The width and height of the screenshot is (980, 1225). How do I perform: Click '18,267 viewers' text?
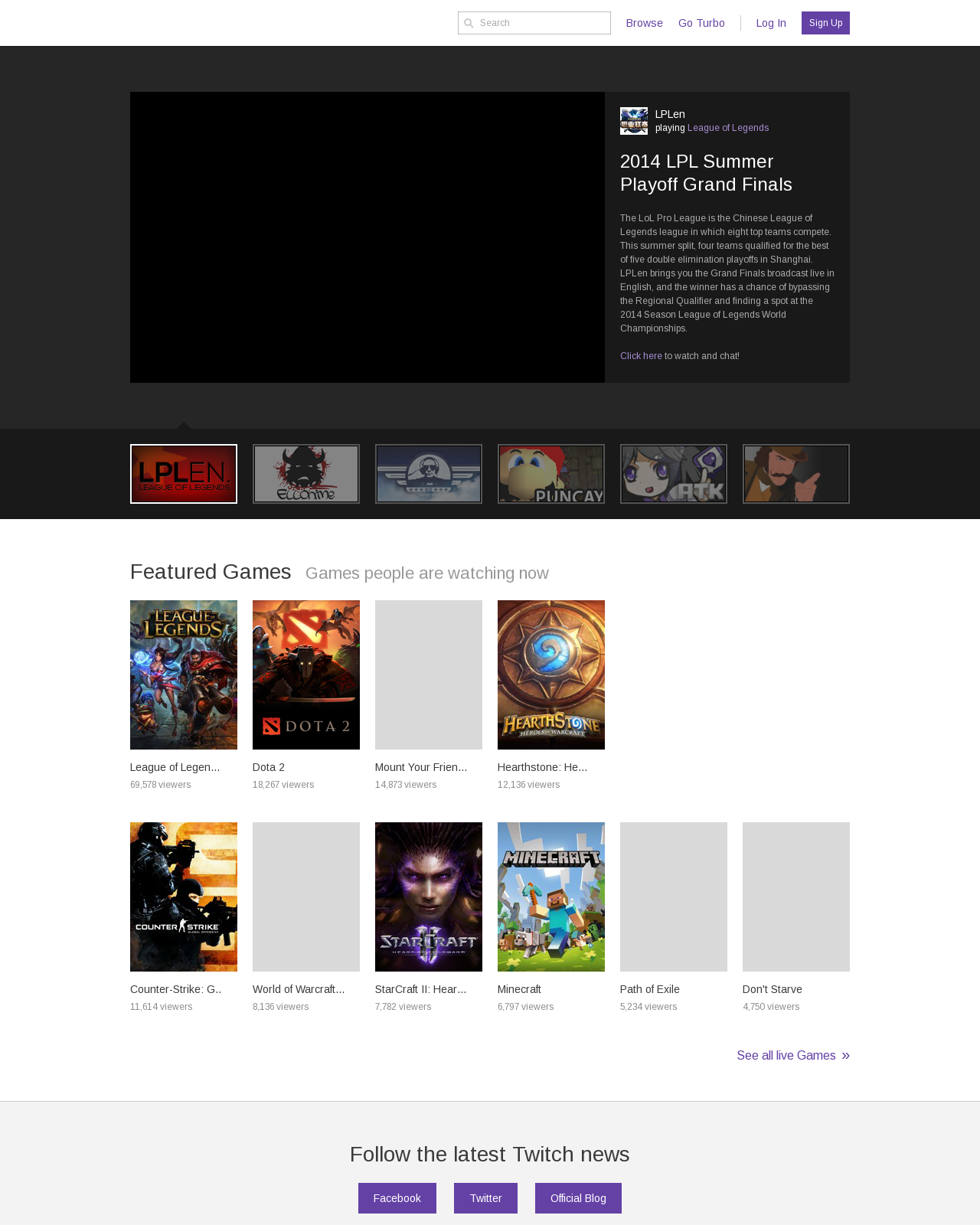283,785
